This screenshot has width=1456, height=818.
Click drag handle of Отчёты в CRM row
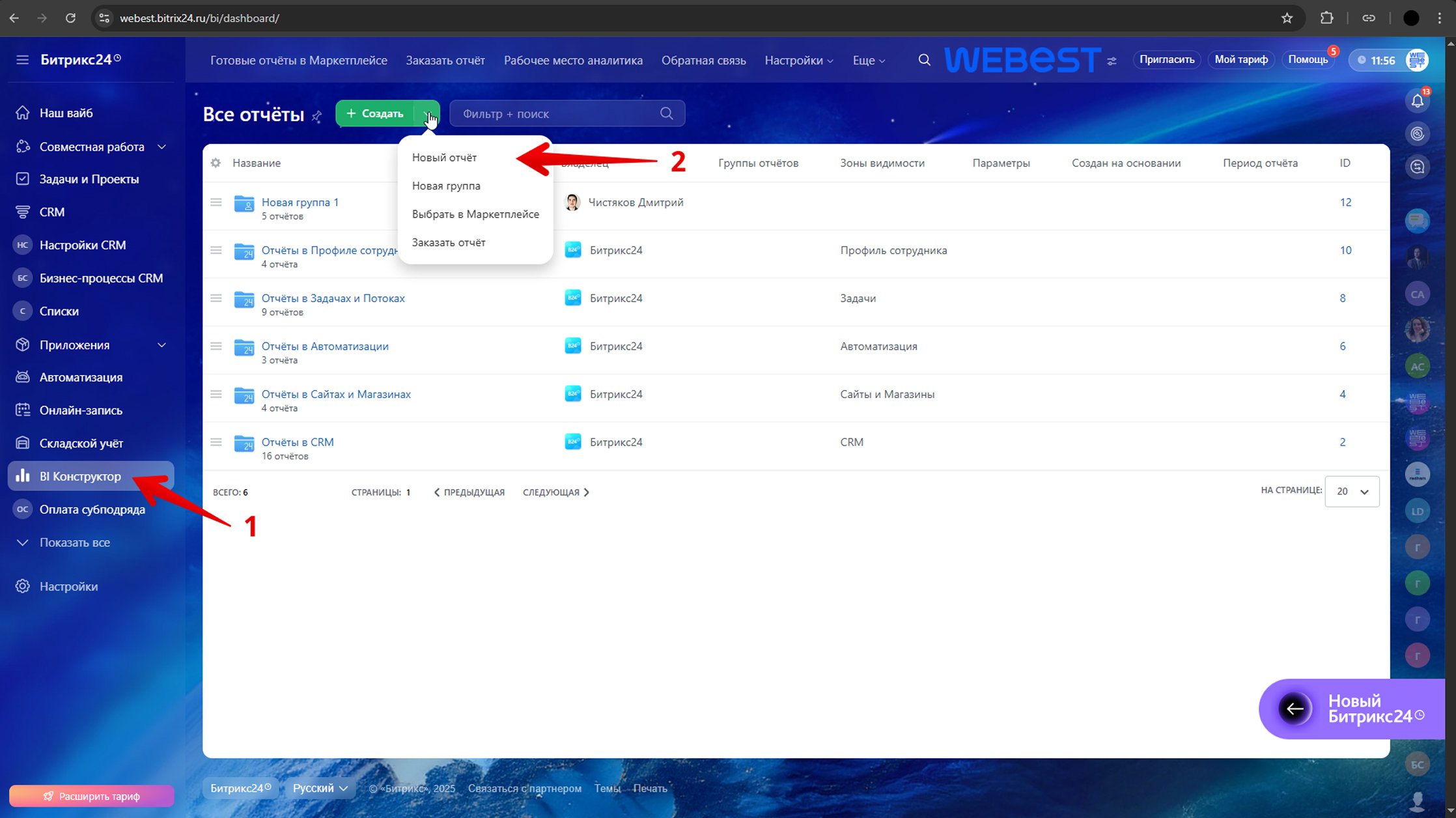(x=216, y=442)
